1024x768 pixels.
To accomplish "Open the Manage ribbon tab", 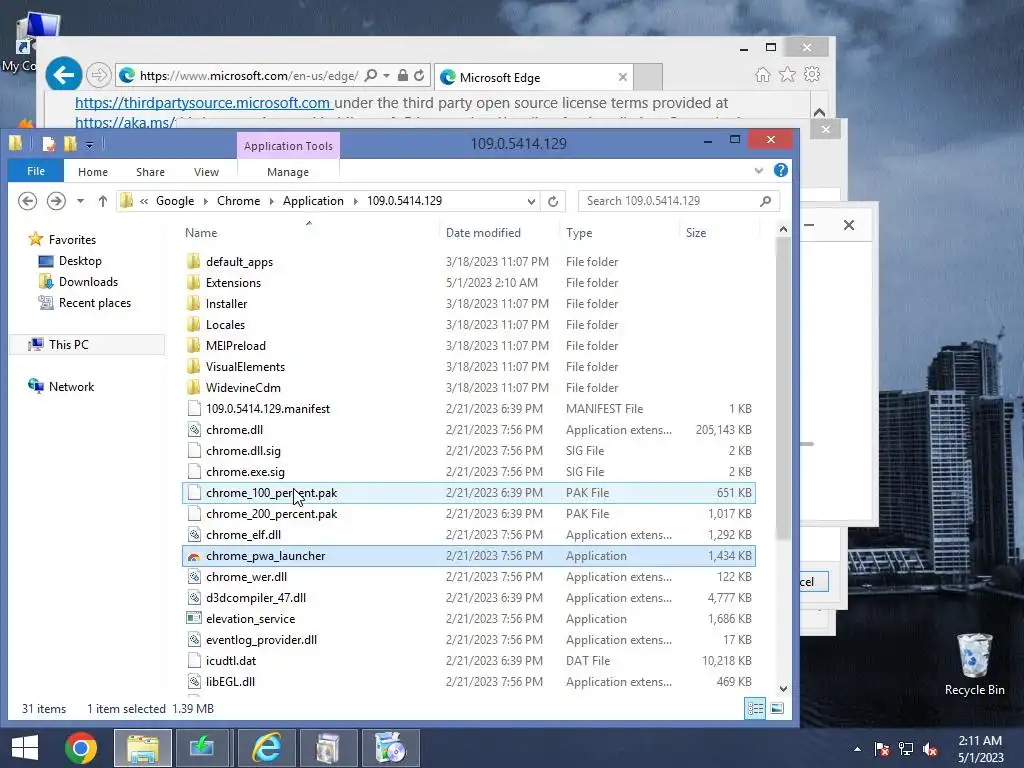I will pyautogui.click(x=288, y=172).
